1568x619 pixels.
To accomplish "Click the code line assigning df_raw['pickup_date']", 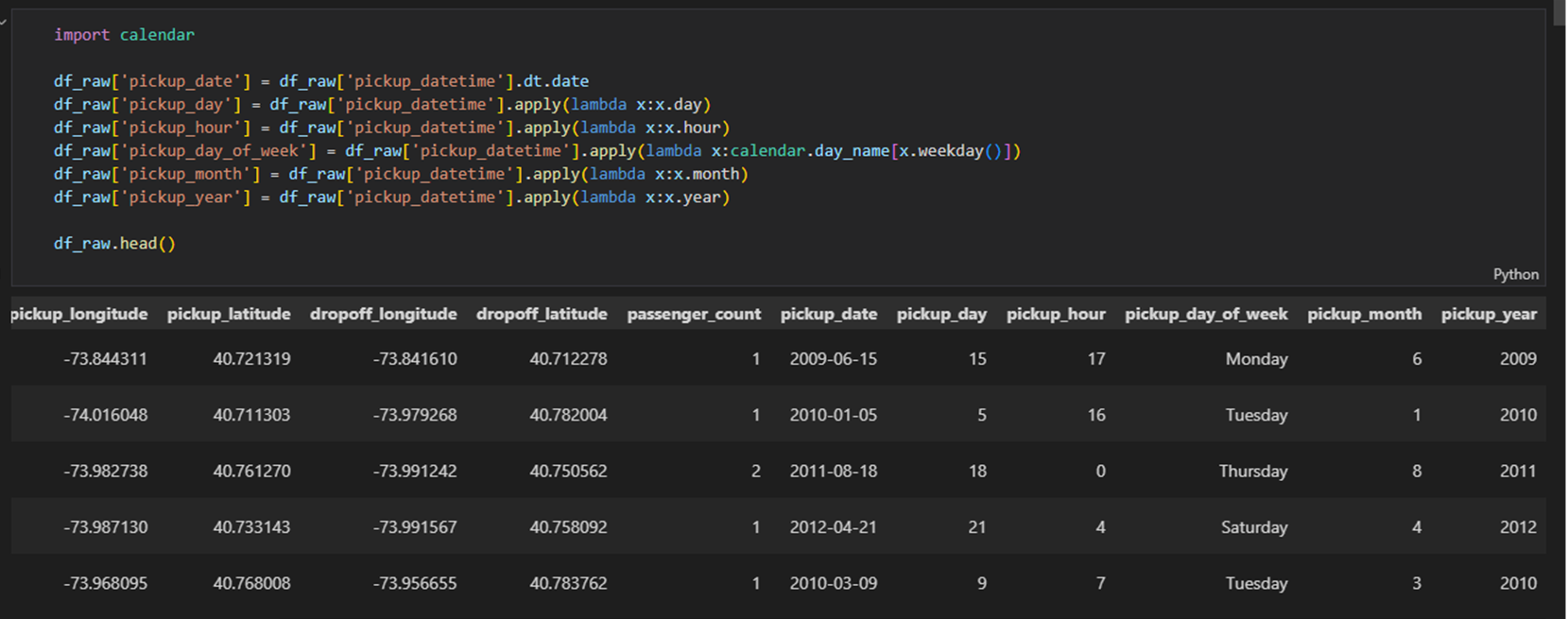I will tap(321, 81).
